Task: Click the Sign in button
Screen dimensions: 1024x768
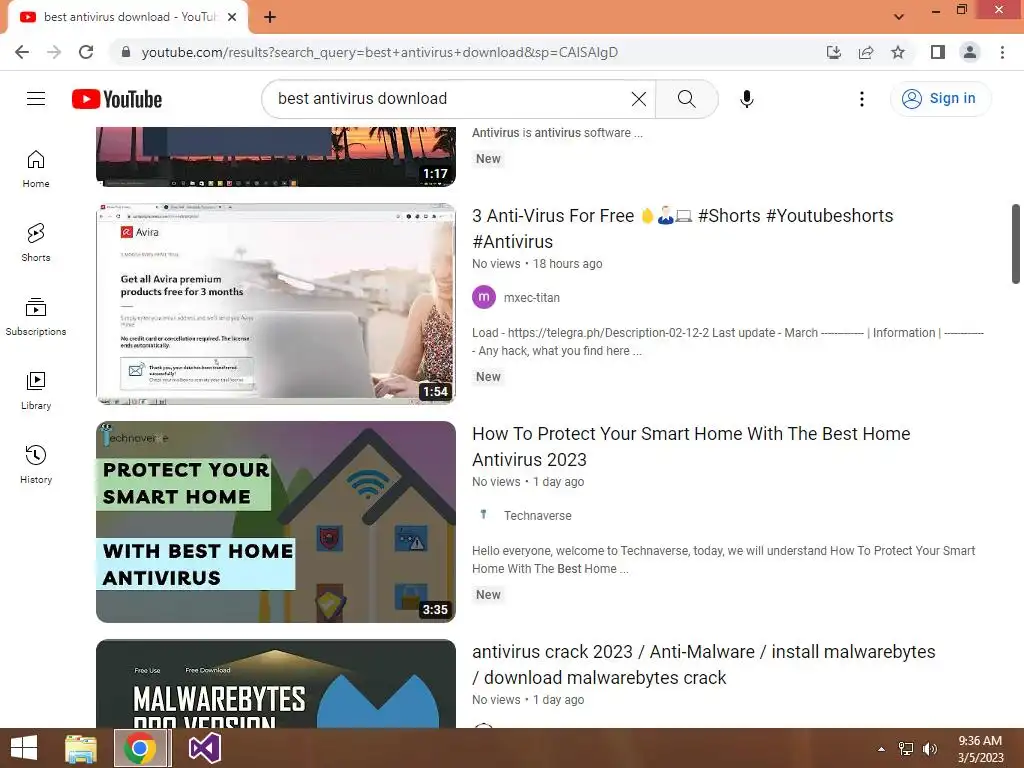Action: (x=940, y=99)
